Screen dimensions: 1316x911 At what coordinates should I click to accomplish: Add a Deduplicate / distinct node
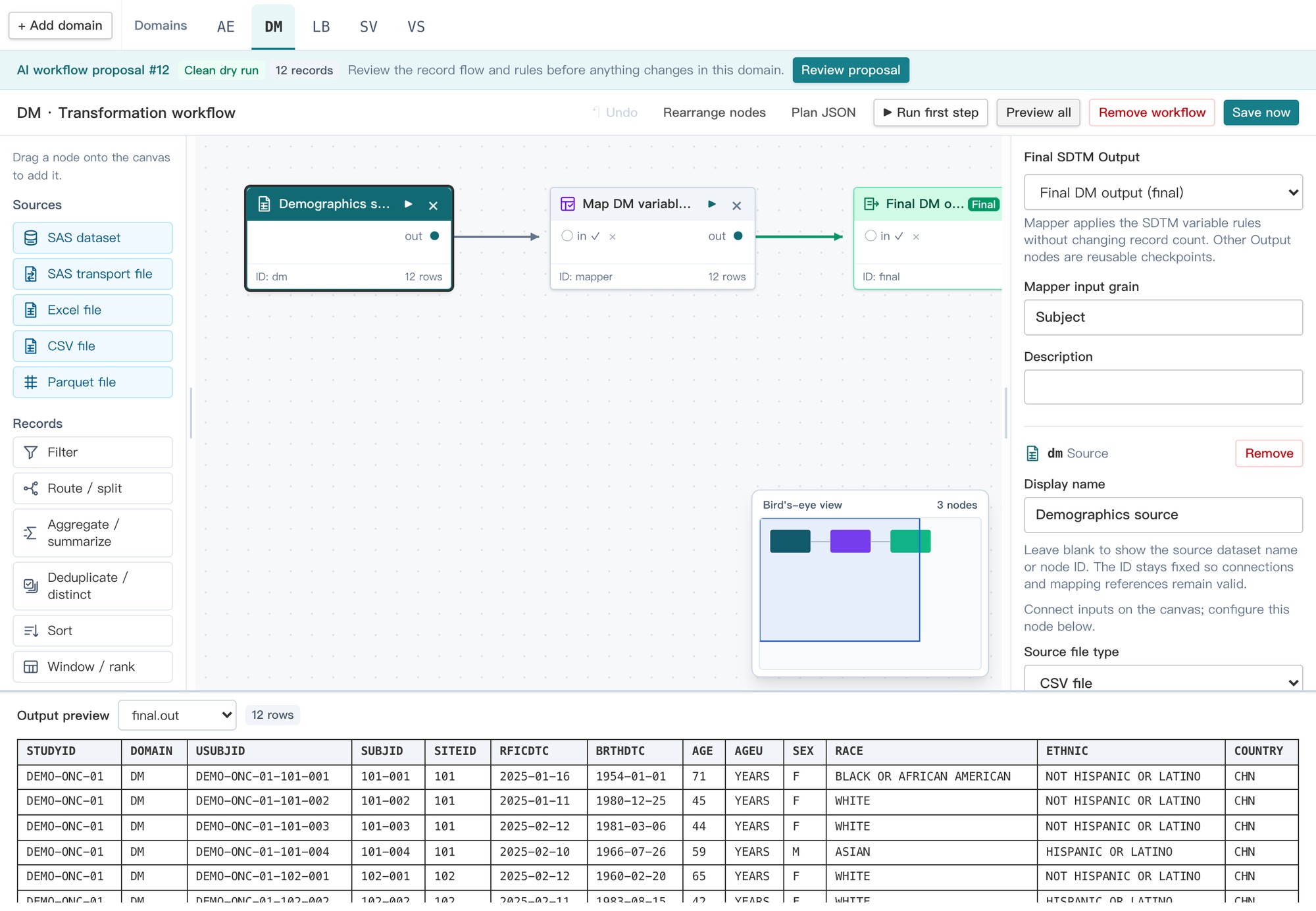93,586
